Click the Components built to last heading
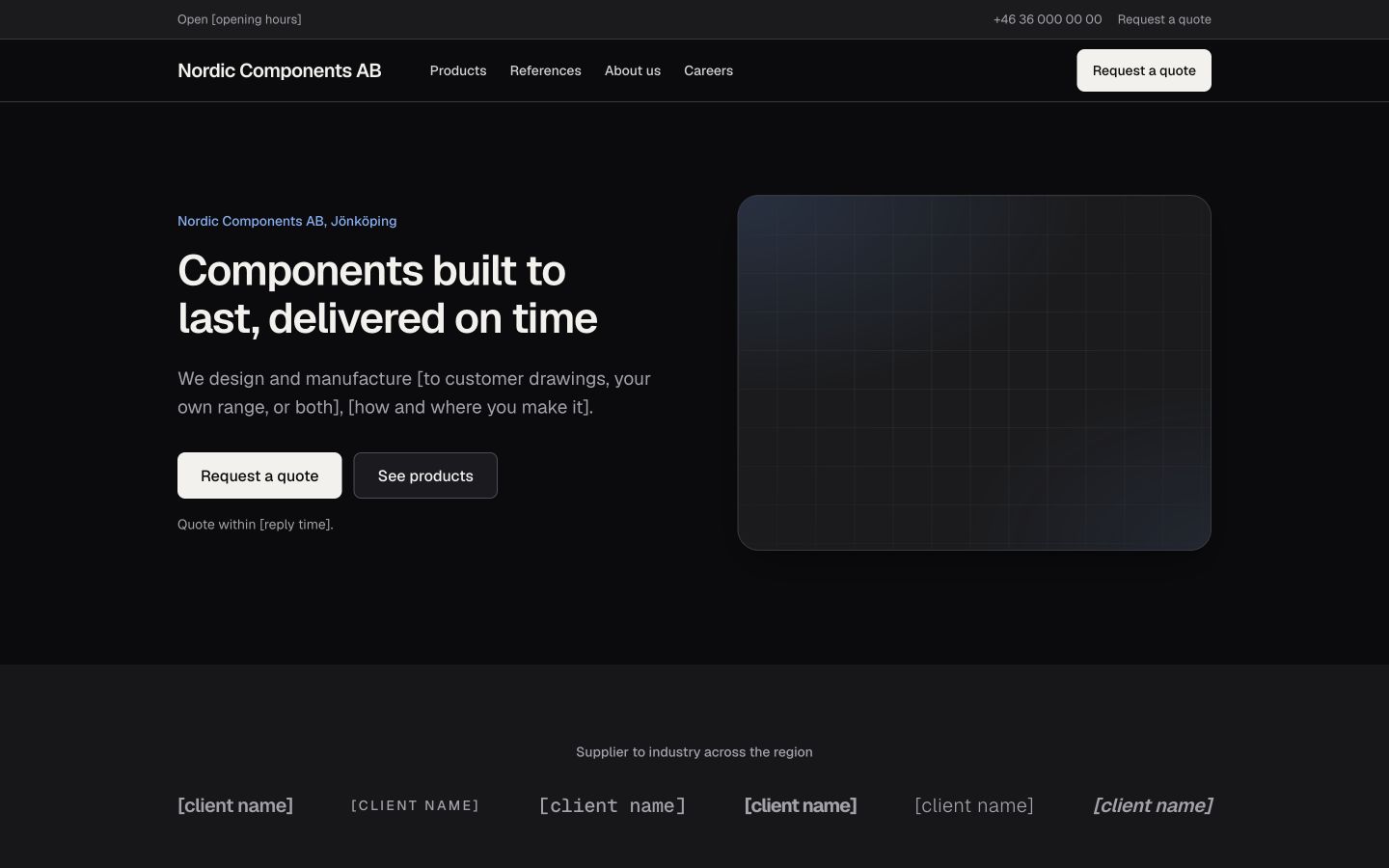The image size is (1389, 868). coord(388,294)
